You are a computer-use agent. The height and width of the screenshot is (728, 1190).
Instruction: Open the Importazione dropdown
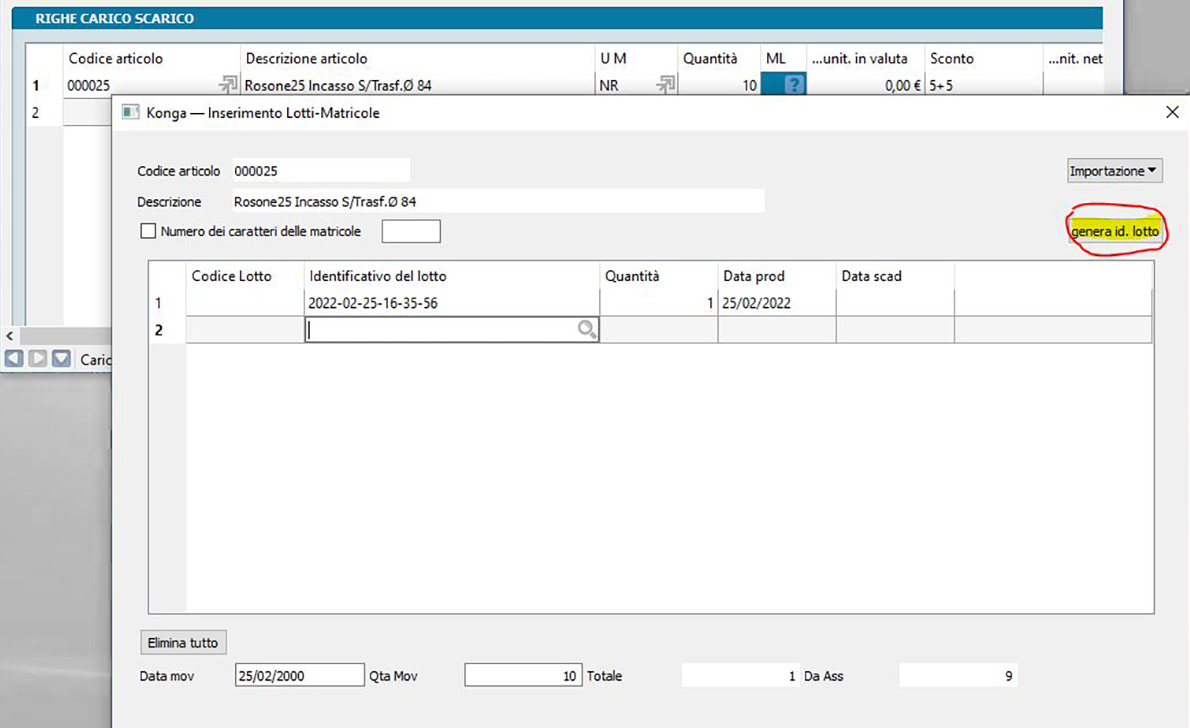(x=1114, y=171)
